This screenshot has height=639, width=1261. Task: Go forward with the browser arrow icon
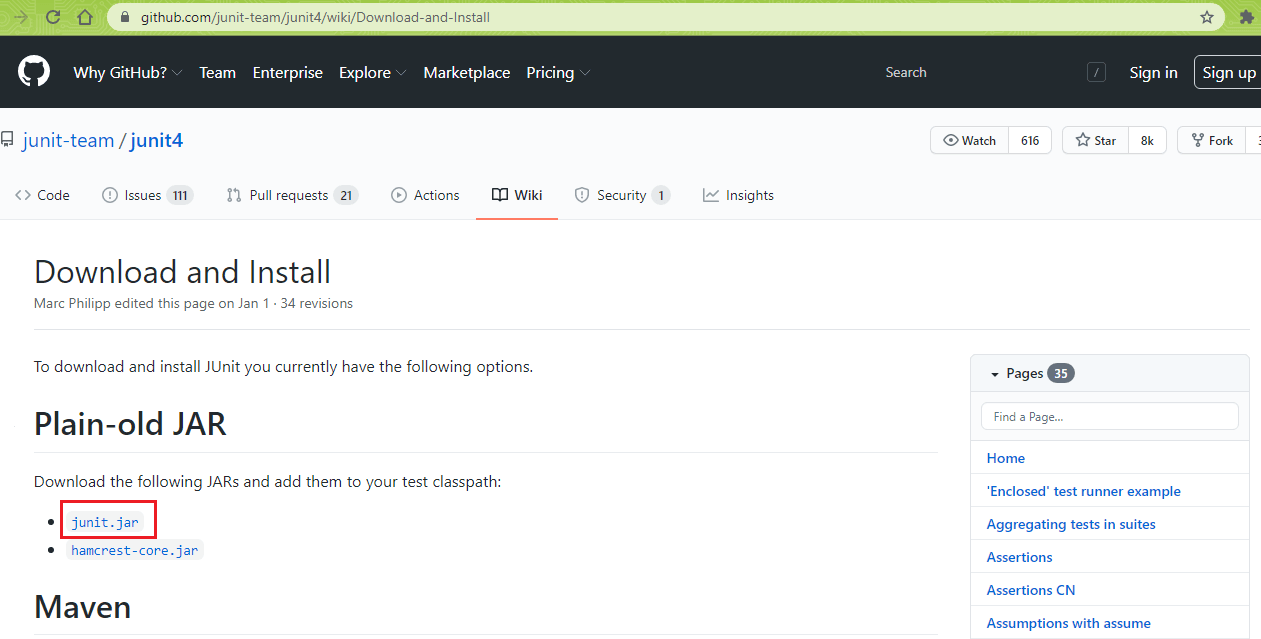[x=21, y=17]
